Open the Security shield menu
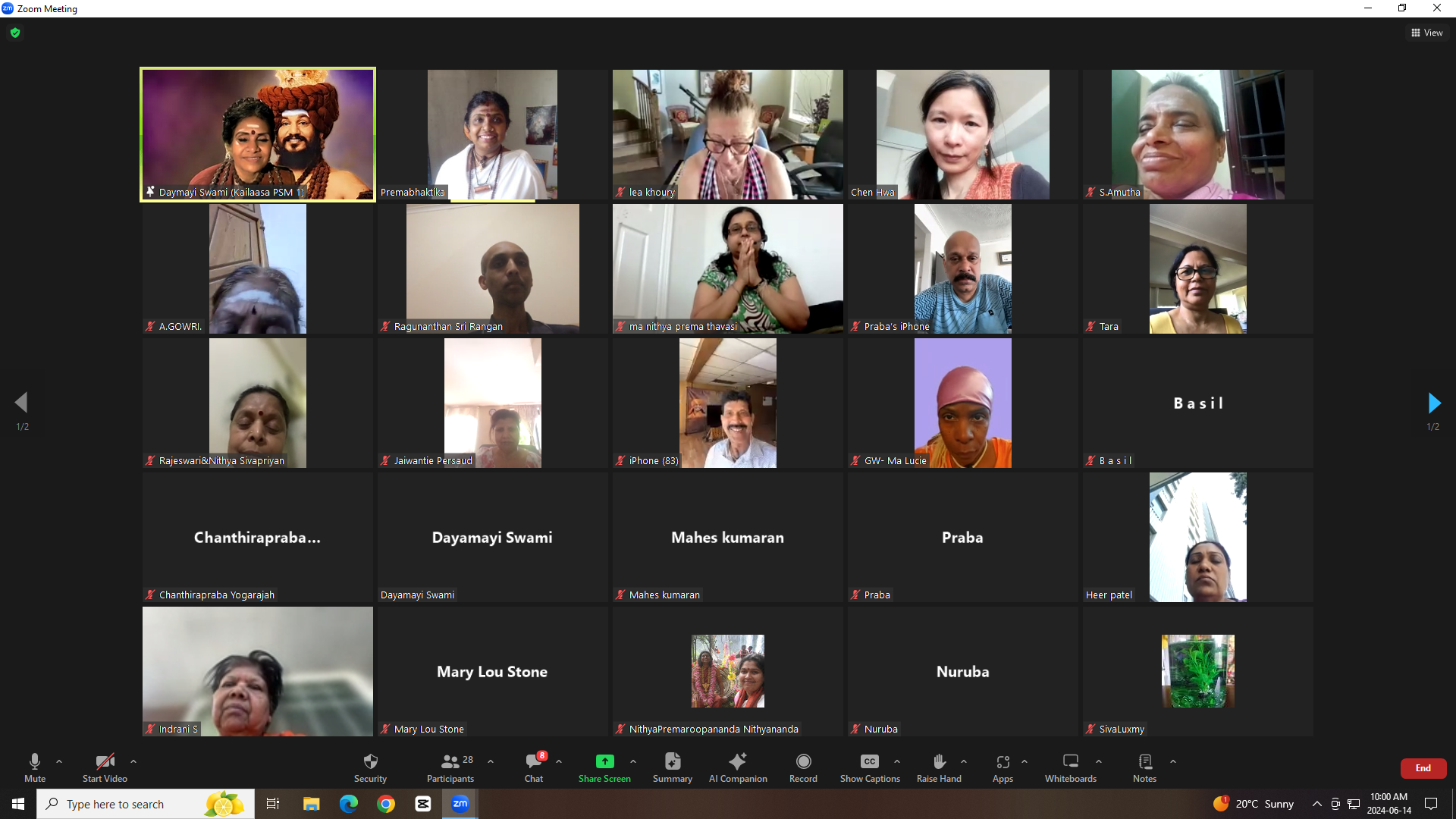Screen dimensions: 1456x819 [370, 767]
